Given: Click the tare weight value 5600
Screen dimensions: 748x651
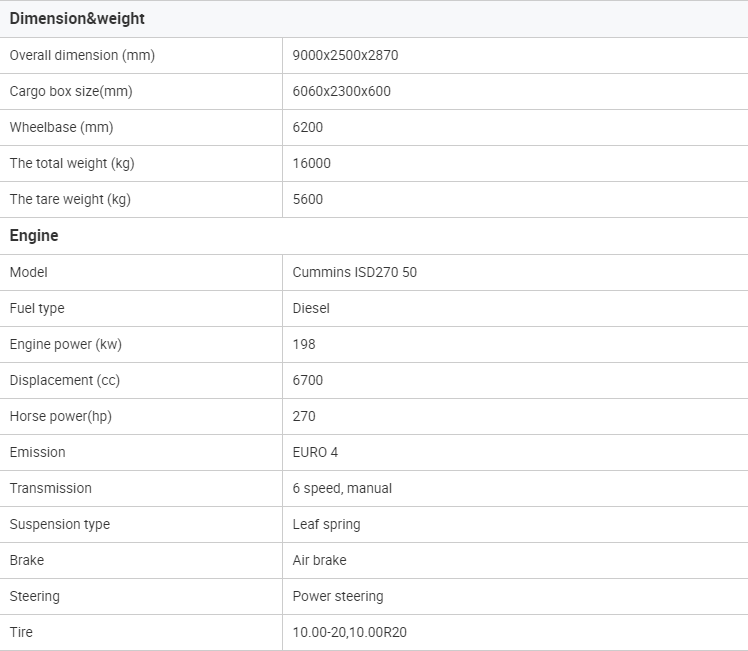Looking at the screenshot, I should point(307,199).
